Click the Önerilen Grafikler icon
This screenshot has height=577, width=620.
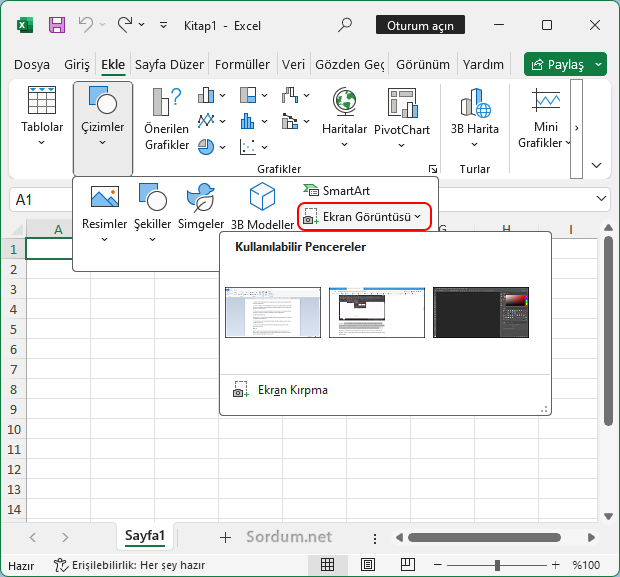[166, 102]
